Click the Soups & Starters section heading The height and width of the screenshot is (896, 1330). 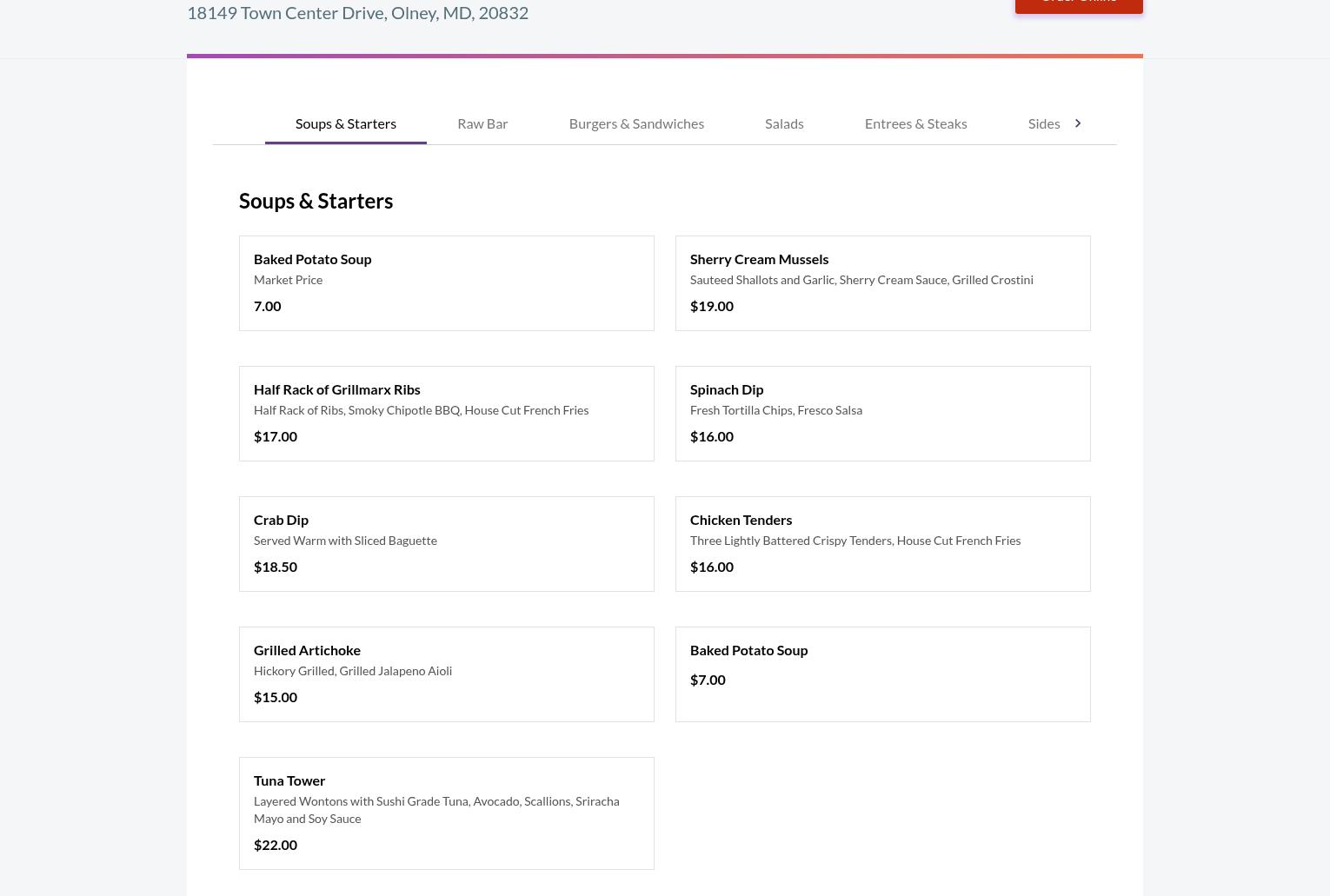pos(316,201)
